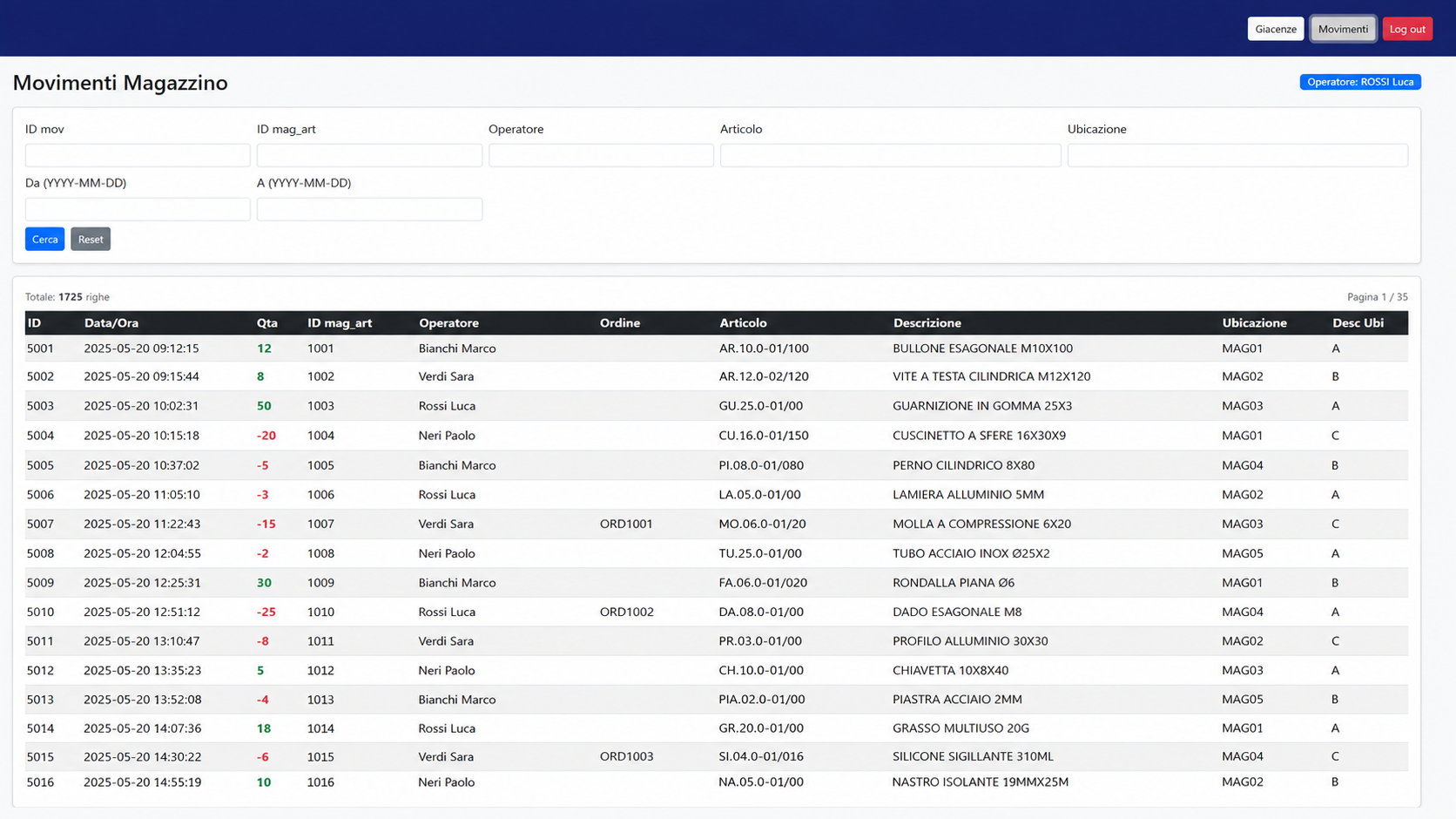Image resolution: width=1456 pixels, height=819 pixels.
Task: Focus the A (YYYY-MM-DD) date field
Action: pyautogui.click(x=369, y=209)
